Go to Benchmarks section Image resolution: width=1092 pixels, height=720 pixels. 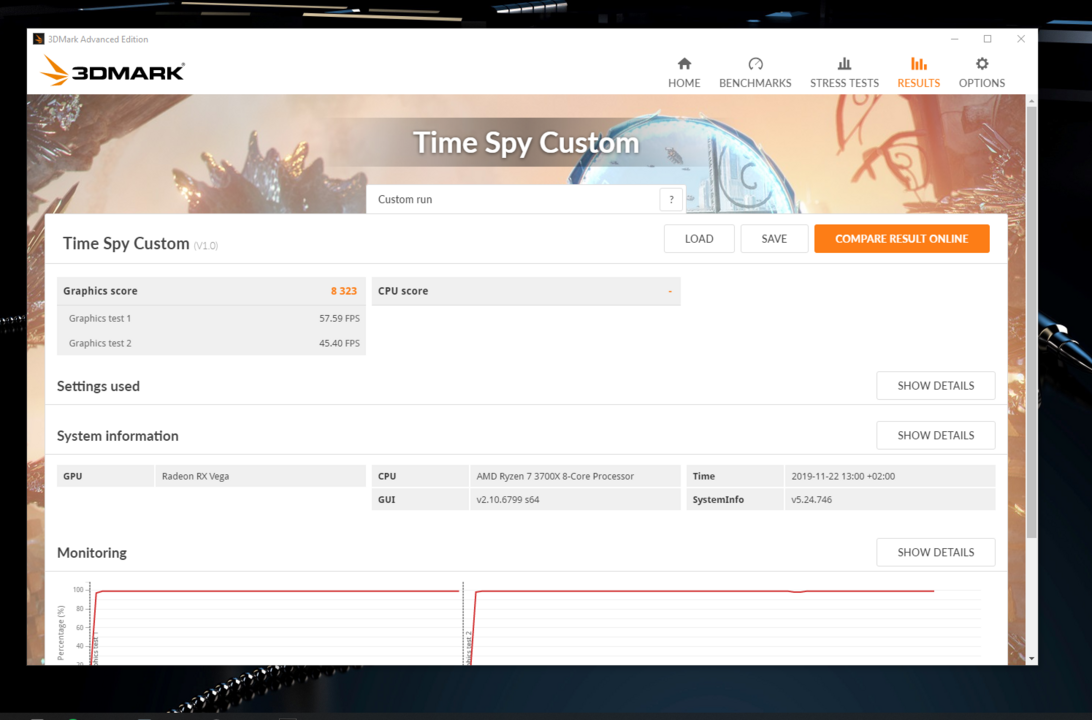755,72
